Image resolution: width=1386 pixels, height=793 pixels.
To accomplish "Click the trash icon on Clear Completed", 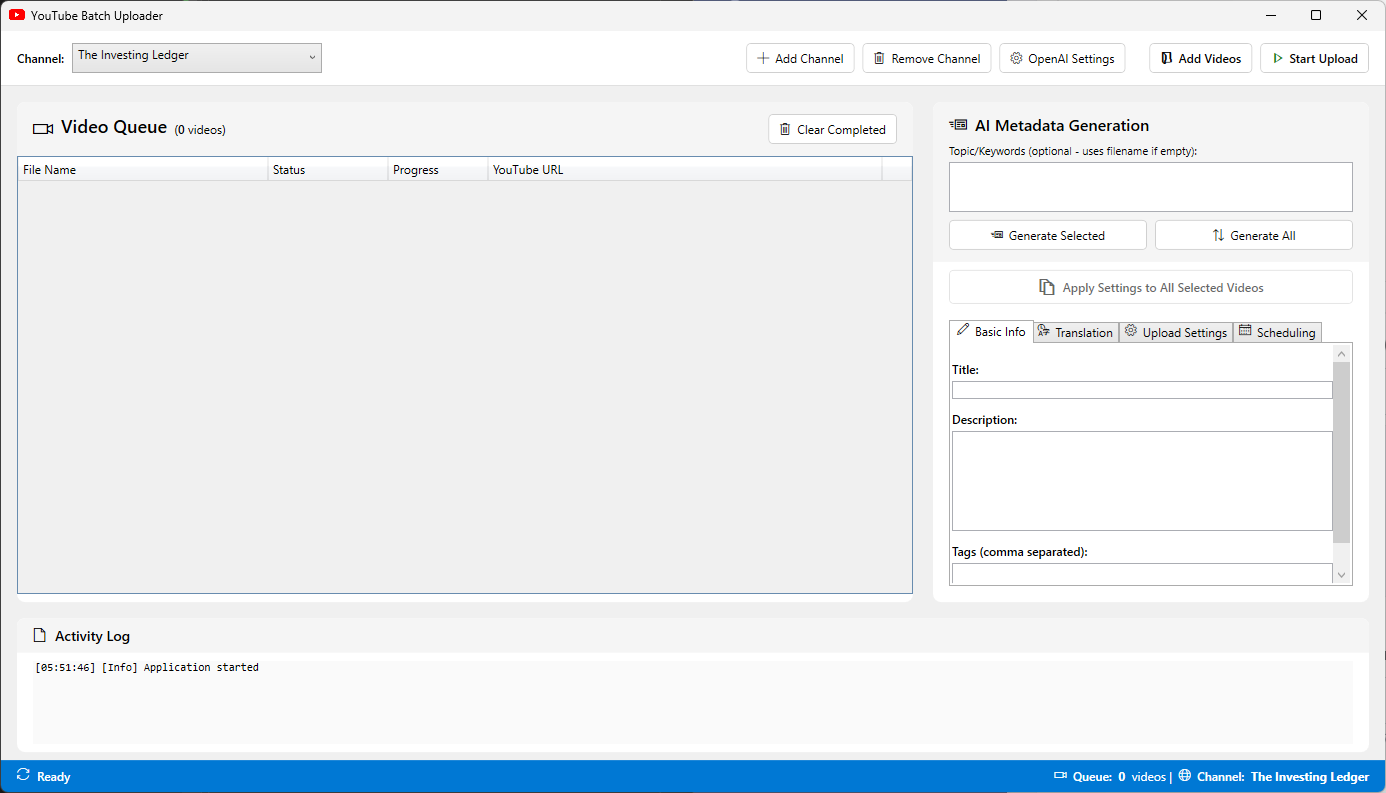I will (785, 129).
